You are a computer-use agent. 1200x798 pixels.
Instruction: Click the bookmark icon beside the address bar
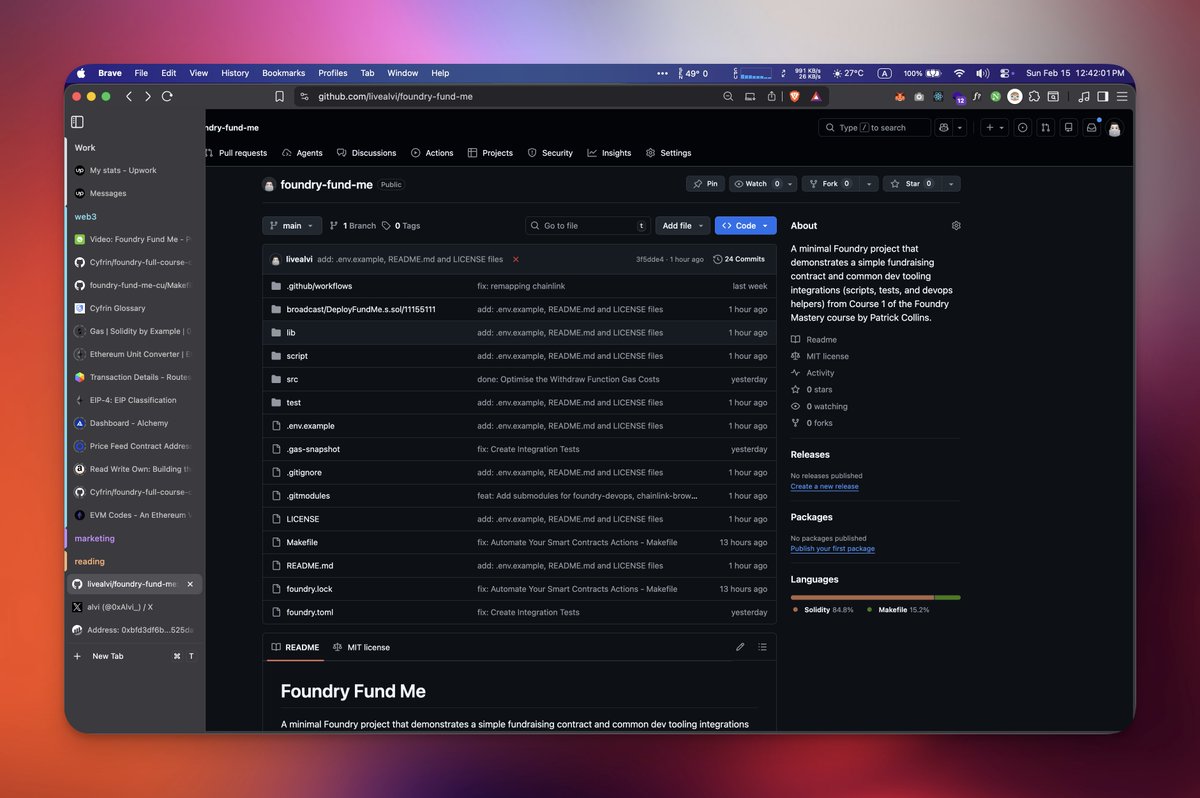[x=279, y=96]
